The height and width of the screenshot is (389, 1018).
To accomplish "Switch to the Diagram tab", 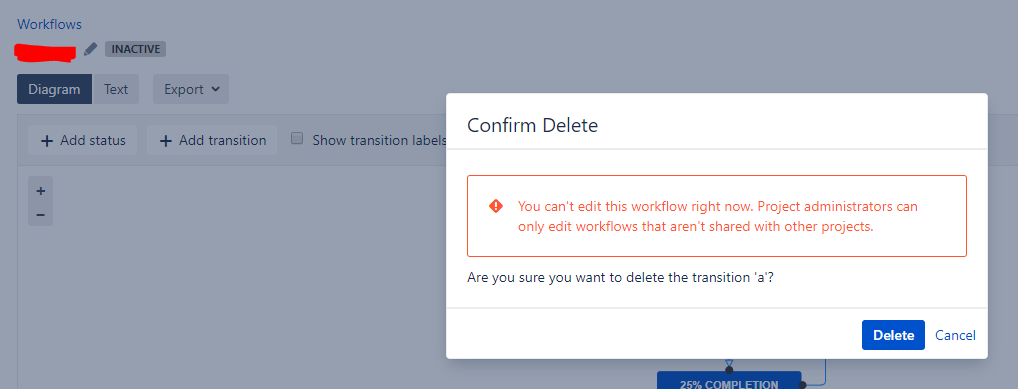I will point(55,89).
